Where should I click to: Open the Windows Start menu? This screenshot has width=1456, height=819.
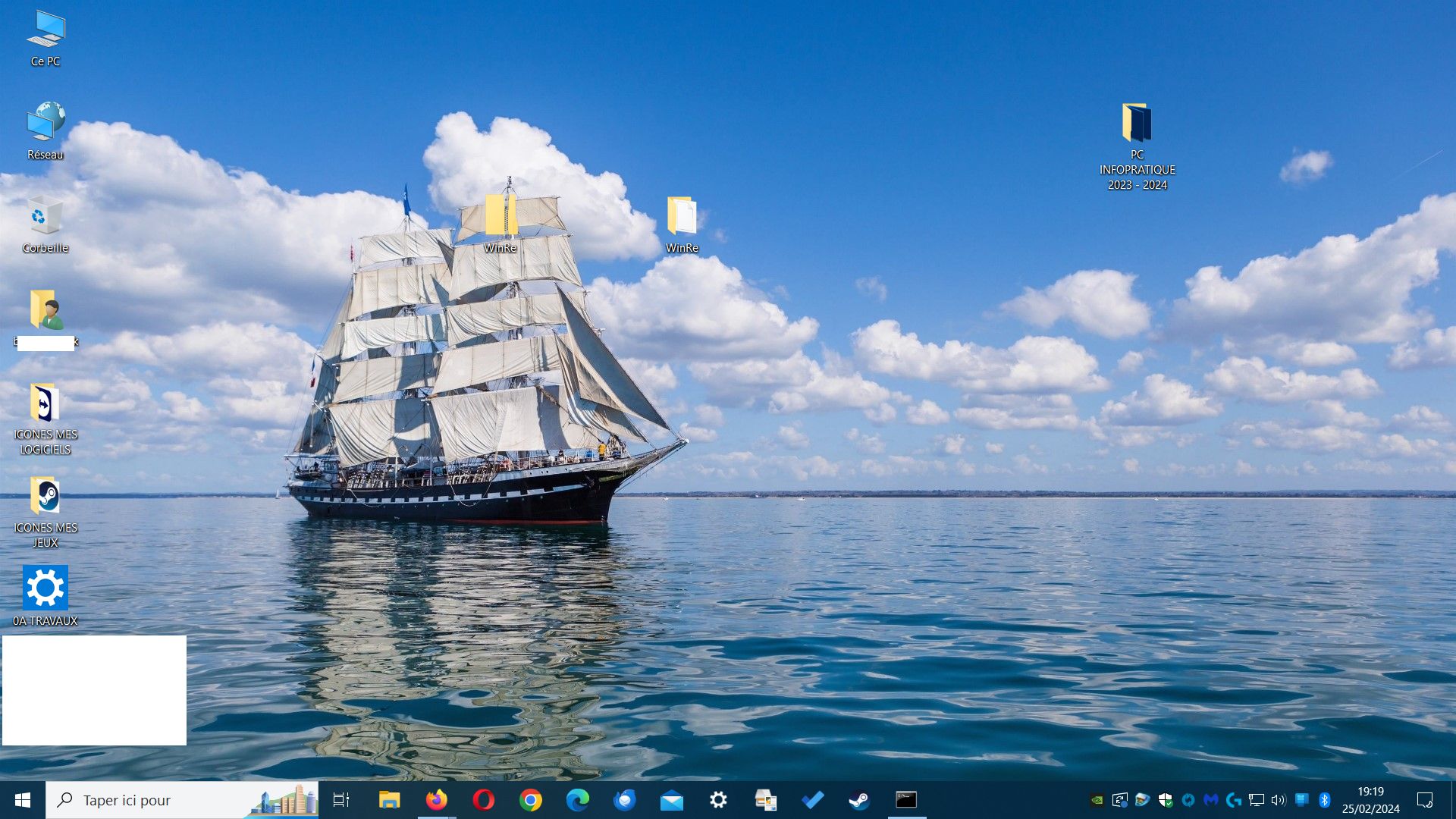[x=23, y=800]
